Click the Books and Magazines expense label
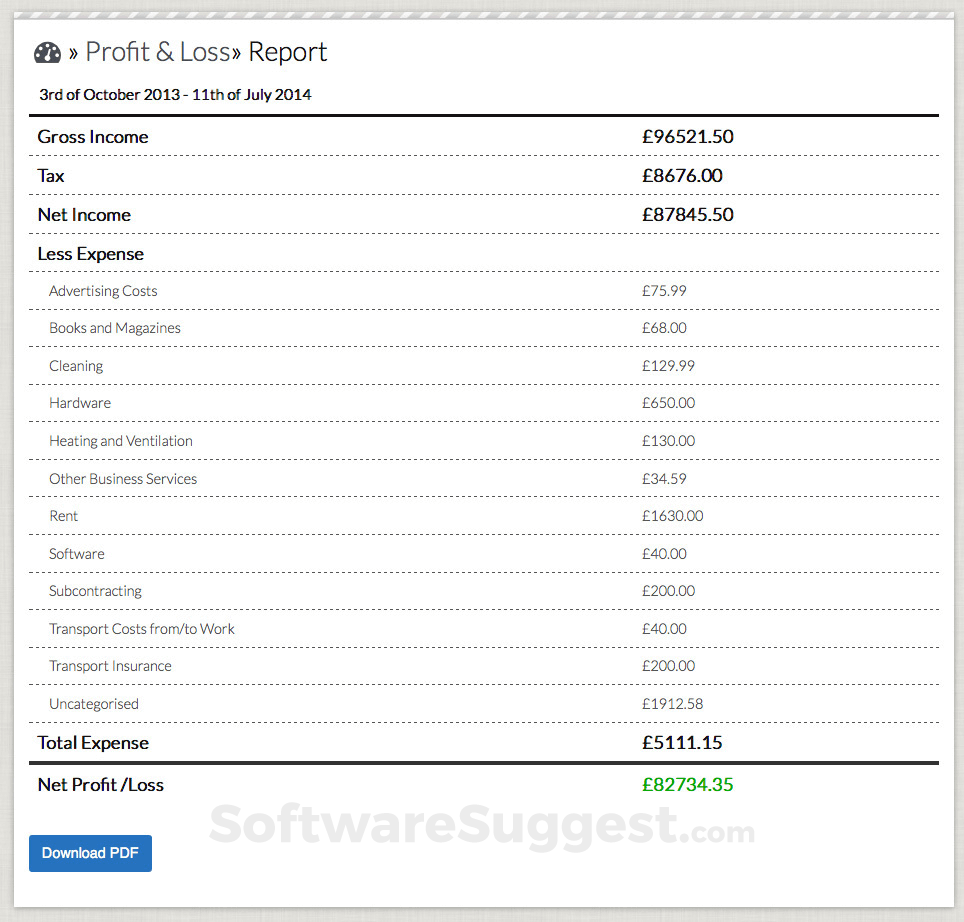Viewport: 964px width, 922px height. point(115,328)
